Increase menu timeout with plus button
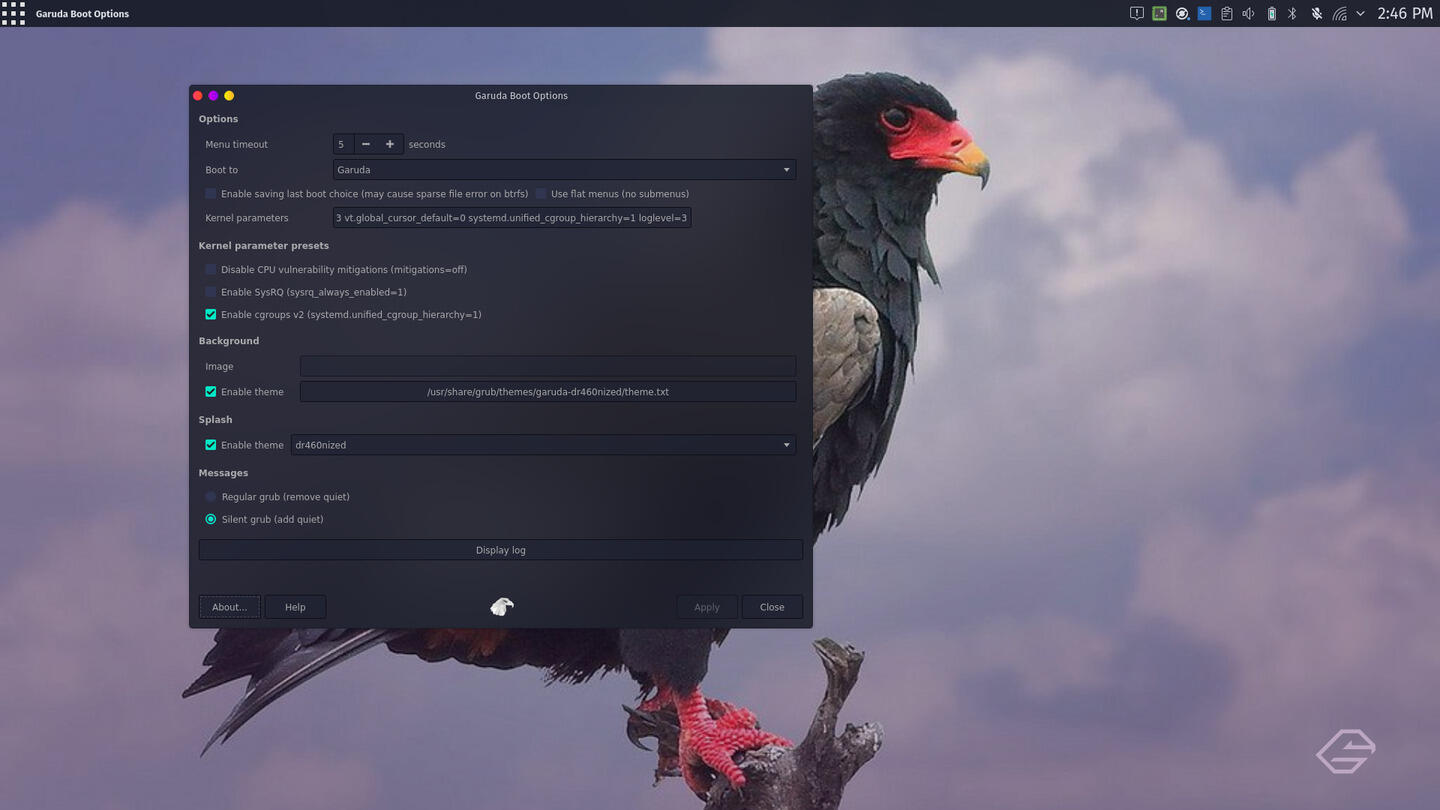This screenshot has height=810, width=1440. click(390, 144)
